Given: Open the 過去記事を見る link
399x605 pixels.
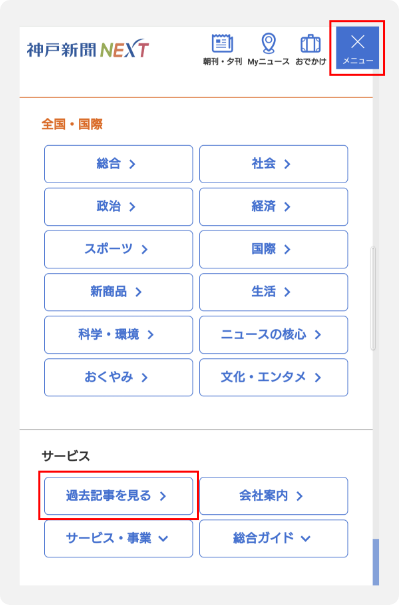Looking at the screenshot, I should [118, 496].
